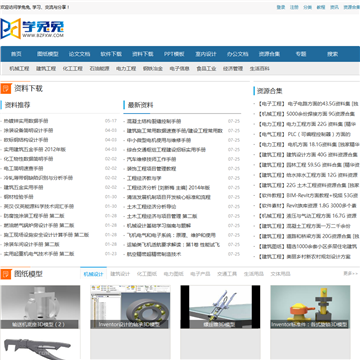Open 搜索 in the navigation bar
The width and height of the screenshot is (360, 360).
(332, 54)
